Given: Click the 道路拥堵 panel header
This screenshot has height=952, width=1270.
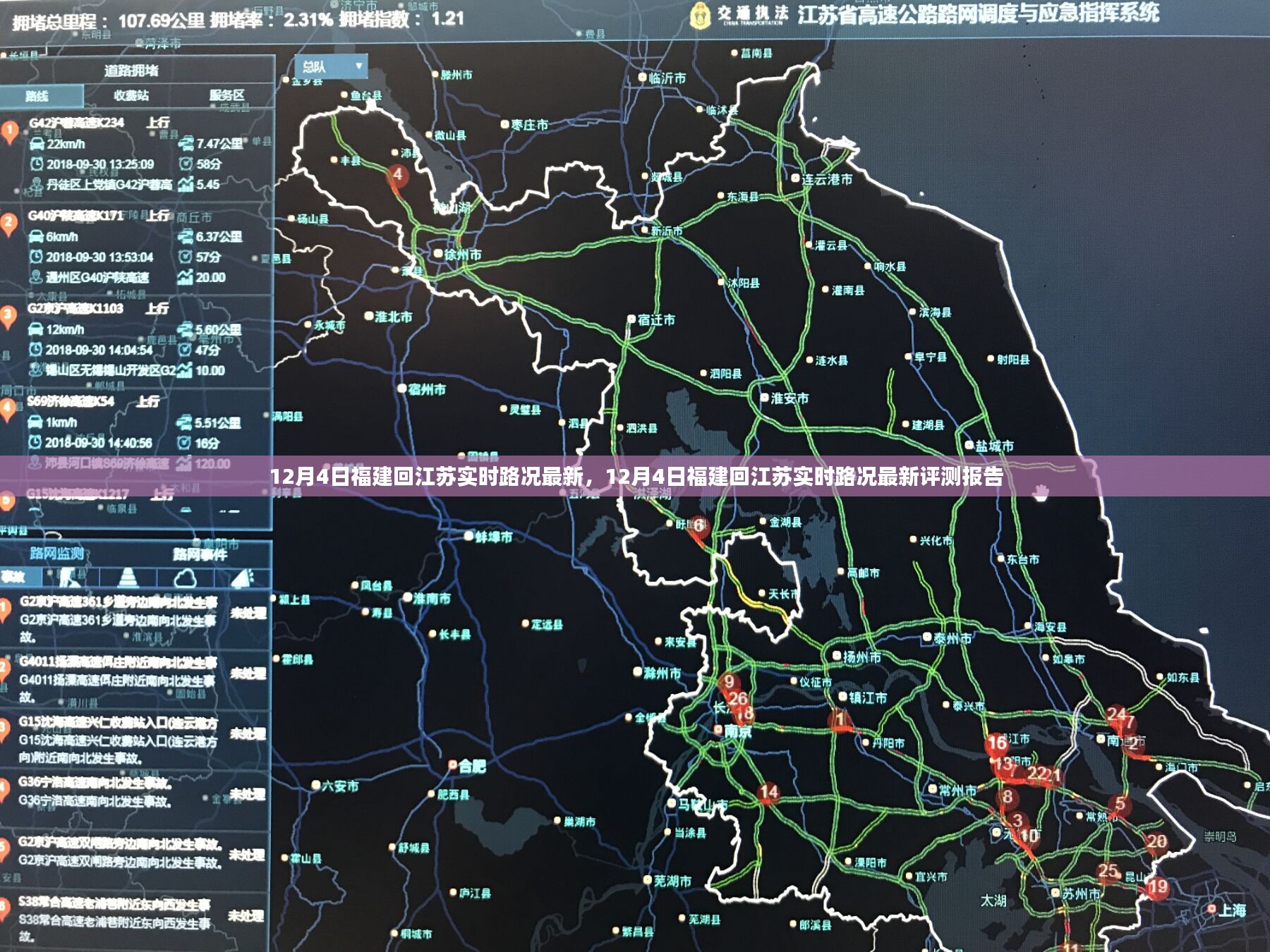Looking at the screenshot, I should click(x=132, y=70).
